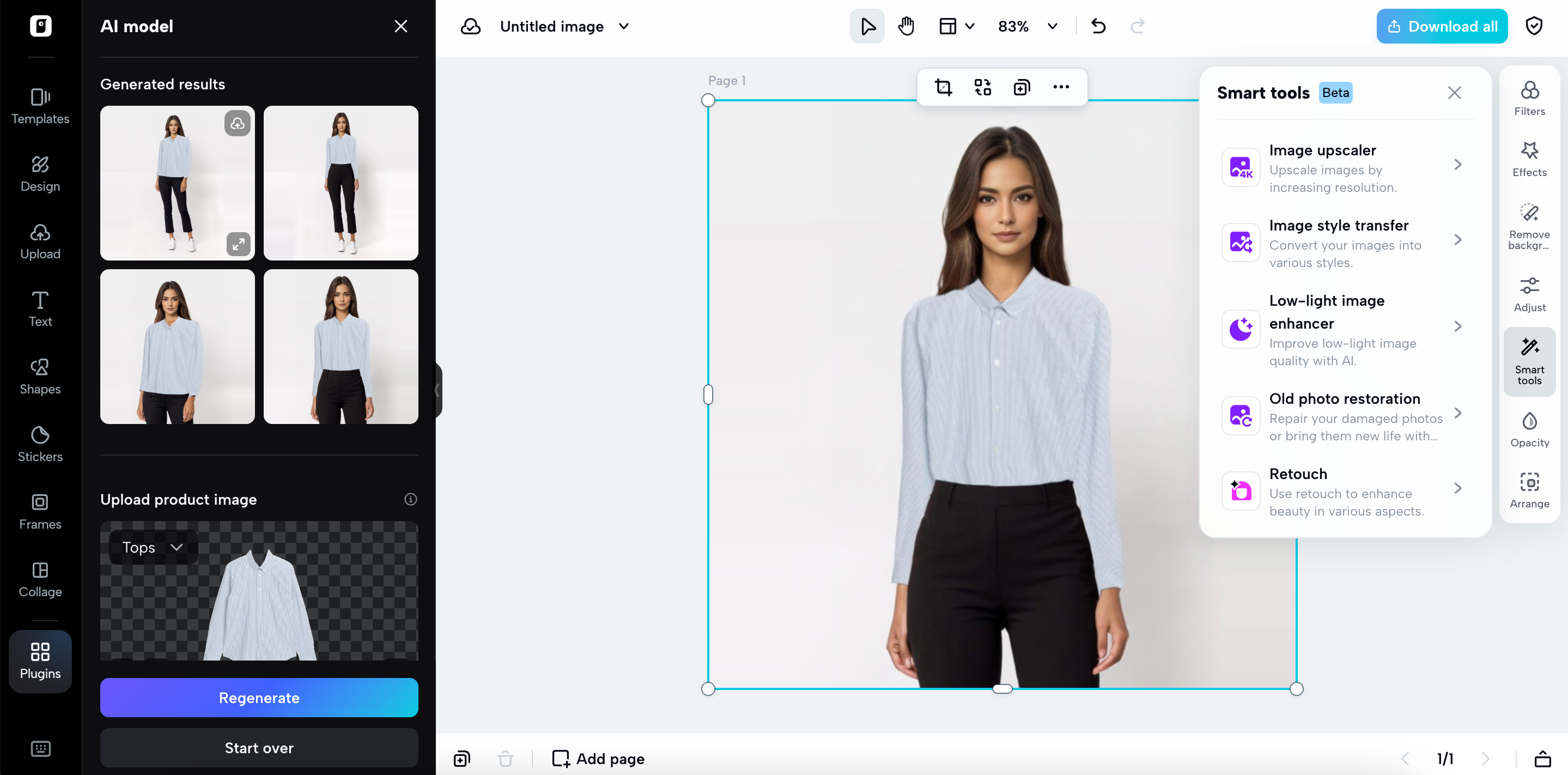1568x775 pixels.
Task: Switch to the hand pan tool
Action: click(x=905, y=26)
